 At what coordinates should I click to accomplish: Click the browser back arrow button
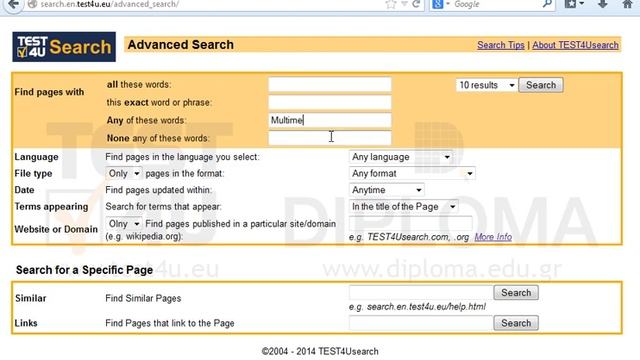(x=13, y=4)
